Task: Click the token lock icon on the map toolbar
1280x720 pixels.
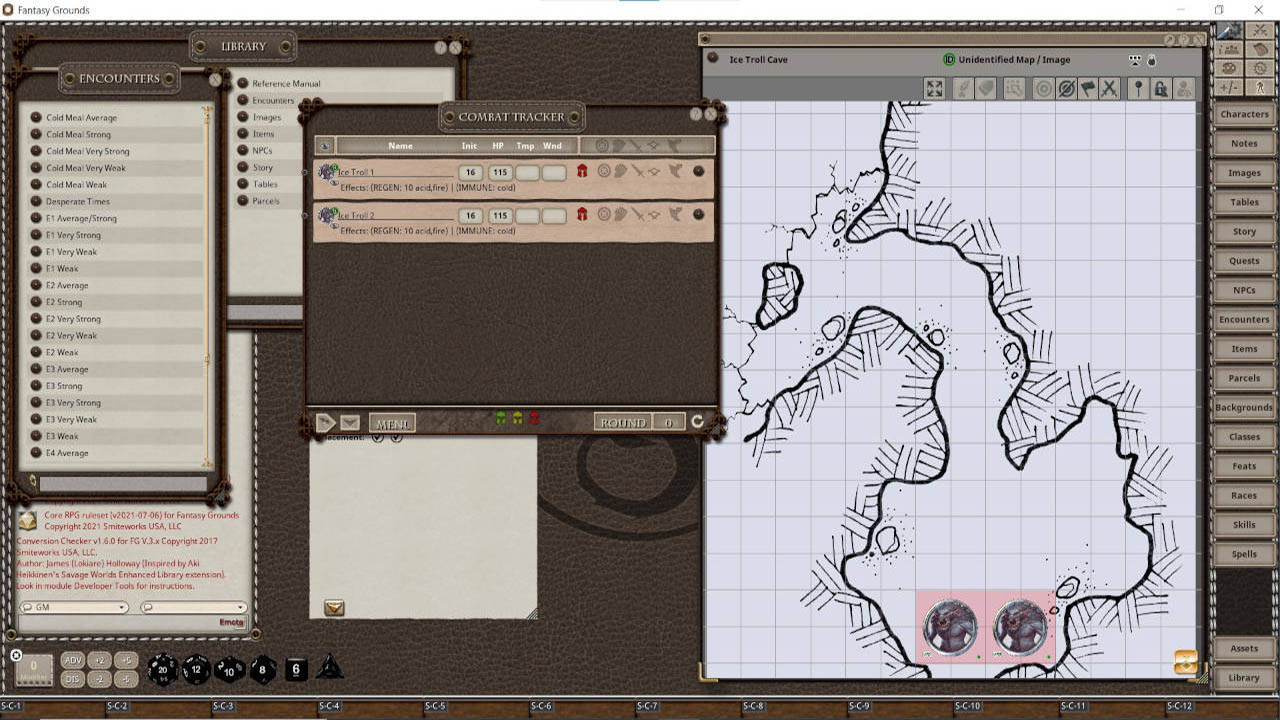Action: coord(1163,88)
